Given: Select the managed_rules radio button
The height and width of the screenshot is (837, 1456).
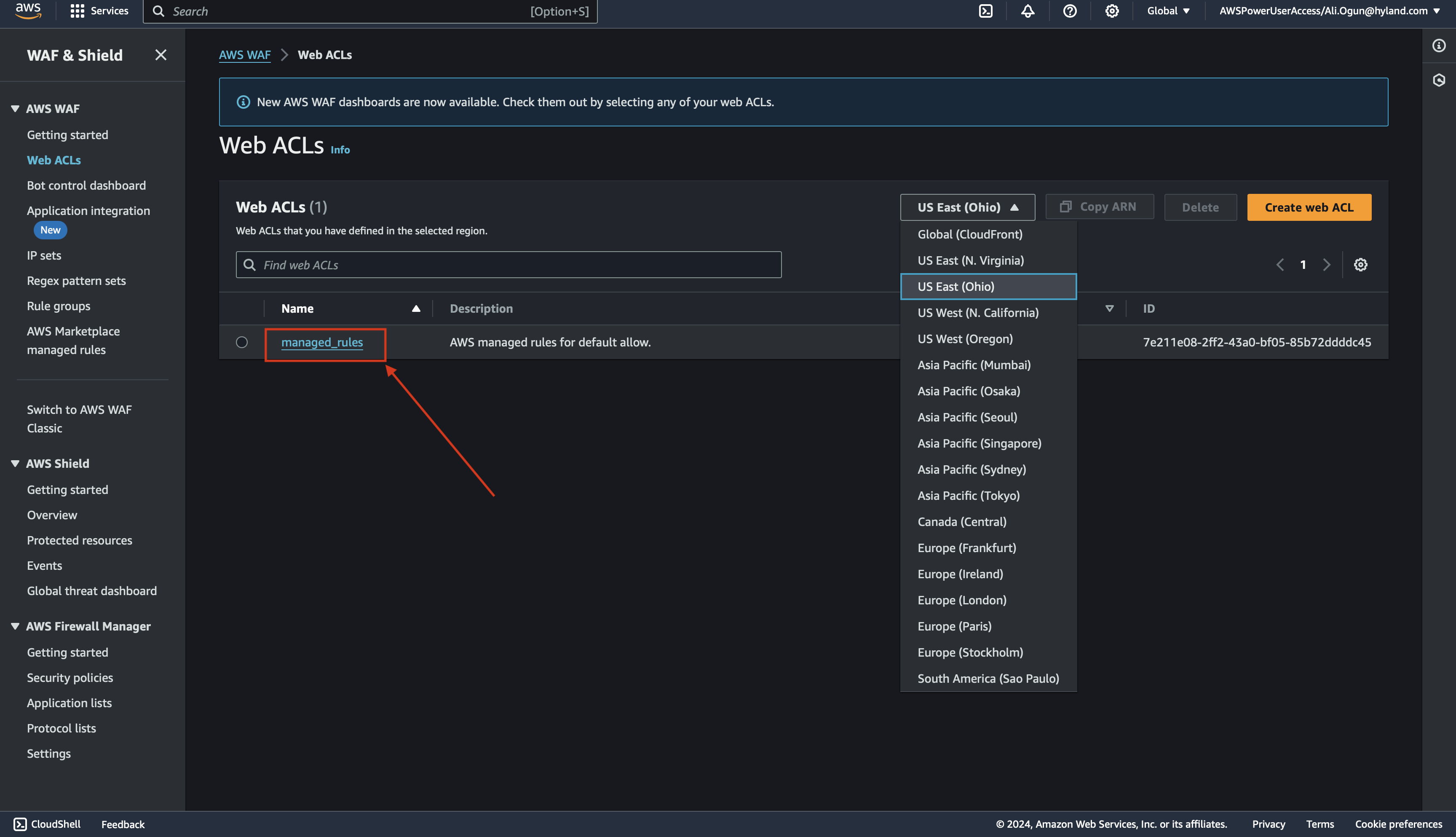Looking at the screenshot, I should click(x=242, y=342).
